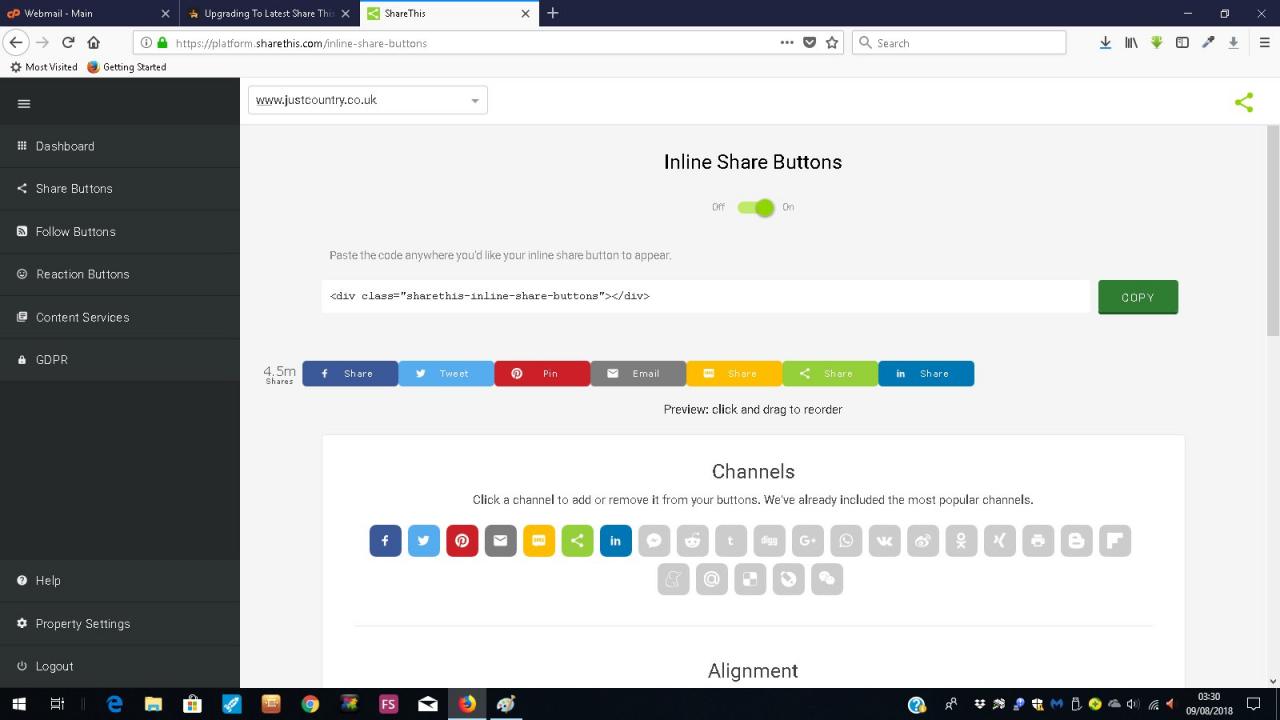The width and height of the screenshot is (1280, 720).
Task: Open the www.justcountry.co.uk property dropdown
Action: pos(368,100)
